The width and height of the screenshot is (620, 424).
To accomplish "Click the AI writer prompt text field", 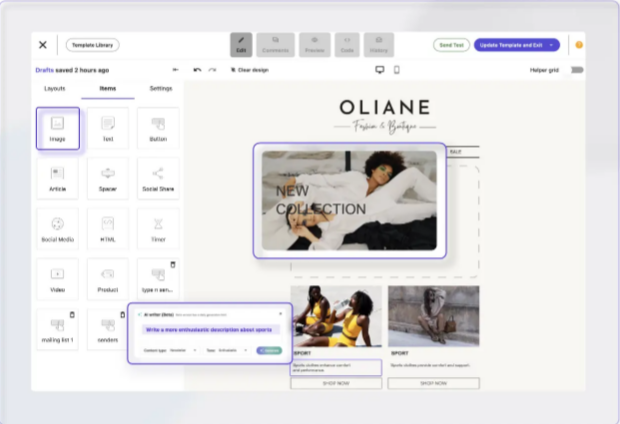I will (208, 329).
